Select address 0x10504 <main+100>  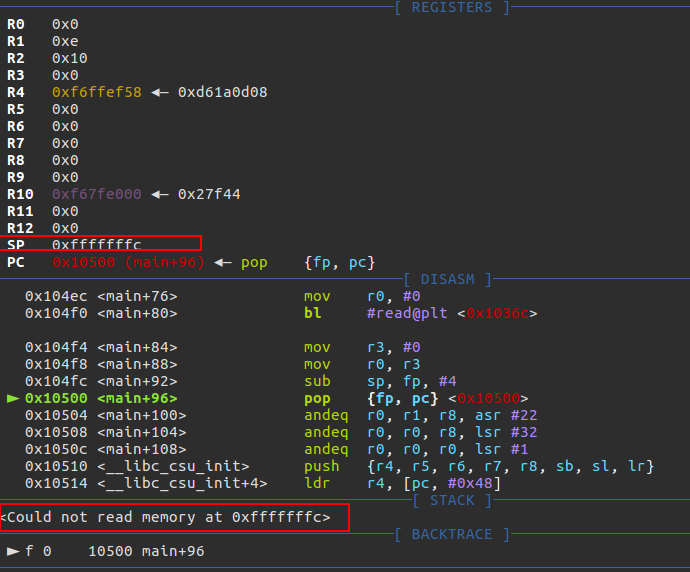point(106,415)
